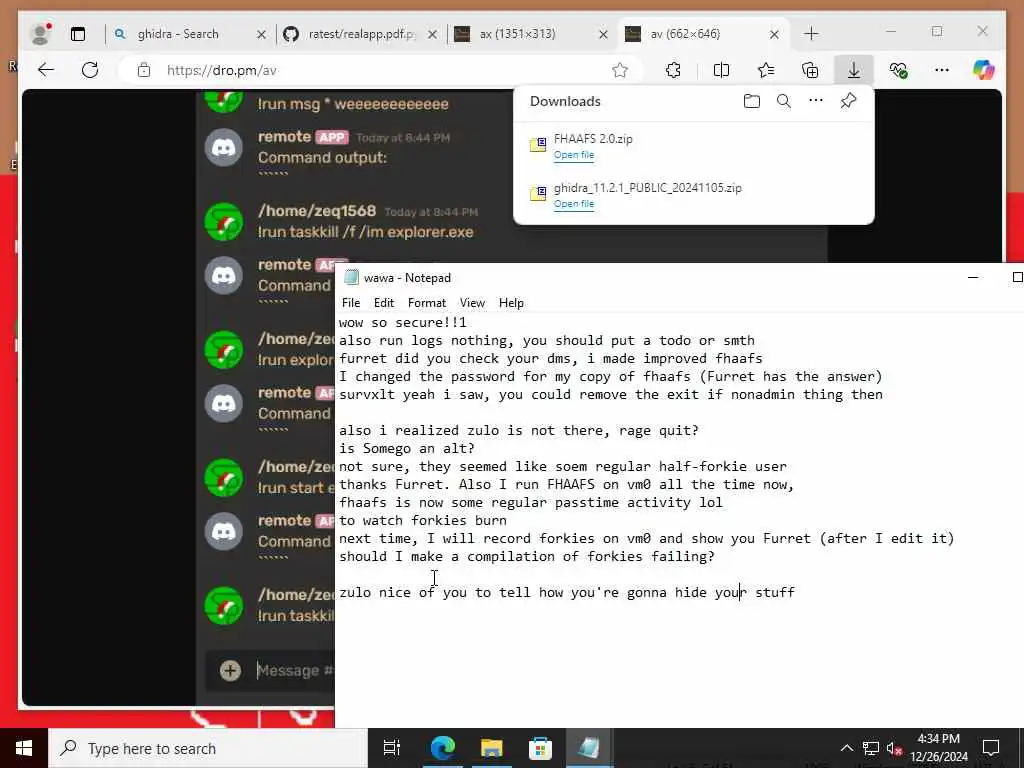The width and height of the screenshot is (1024, 768).
Task: Reload the page with the refresh icon
Action: click(x=90, y=70)
